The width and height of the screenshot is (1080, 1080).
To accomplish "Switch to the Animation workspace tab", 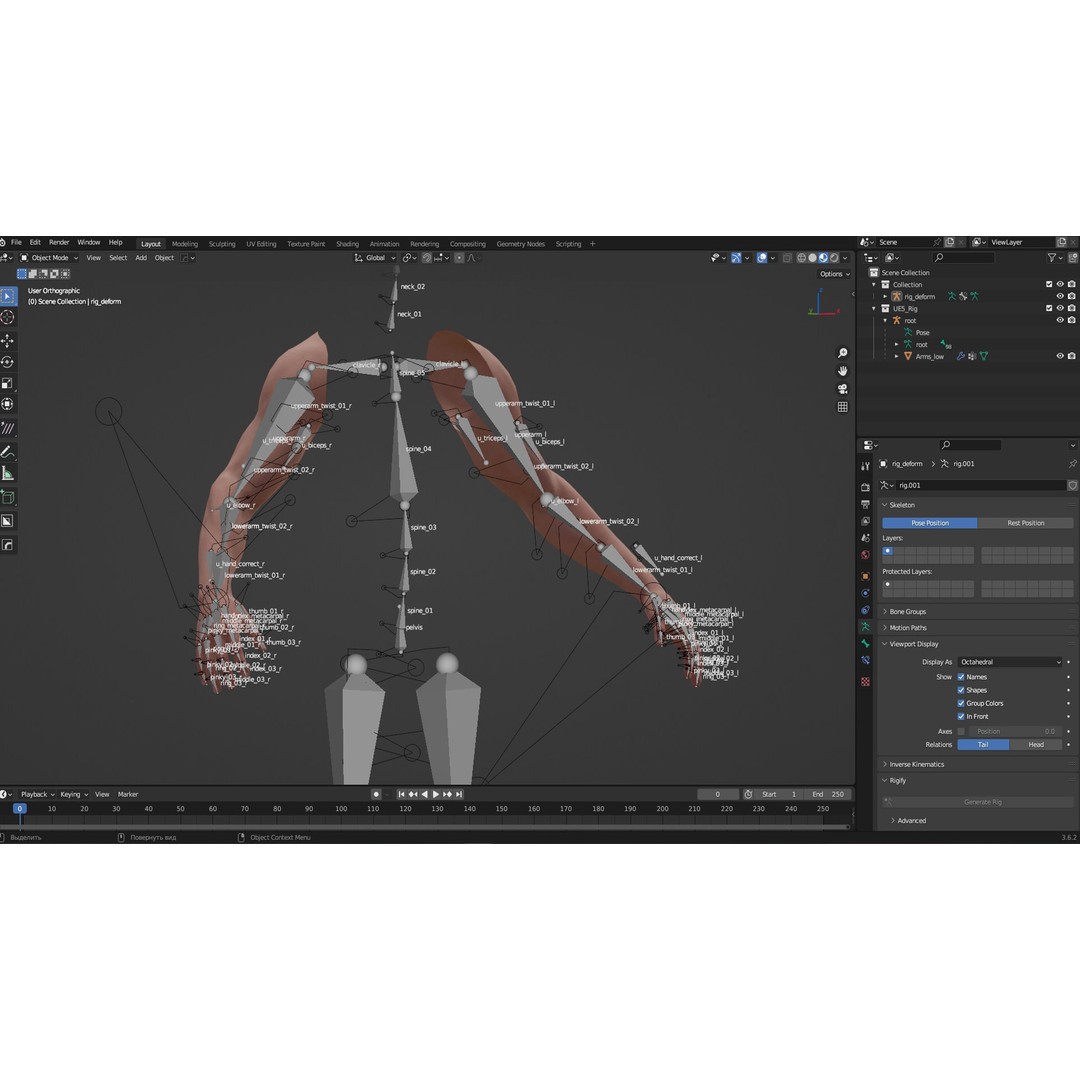I will (x=384, y=243).
